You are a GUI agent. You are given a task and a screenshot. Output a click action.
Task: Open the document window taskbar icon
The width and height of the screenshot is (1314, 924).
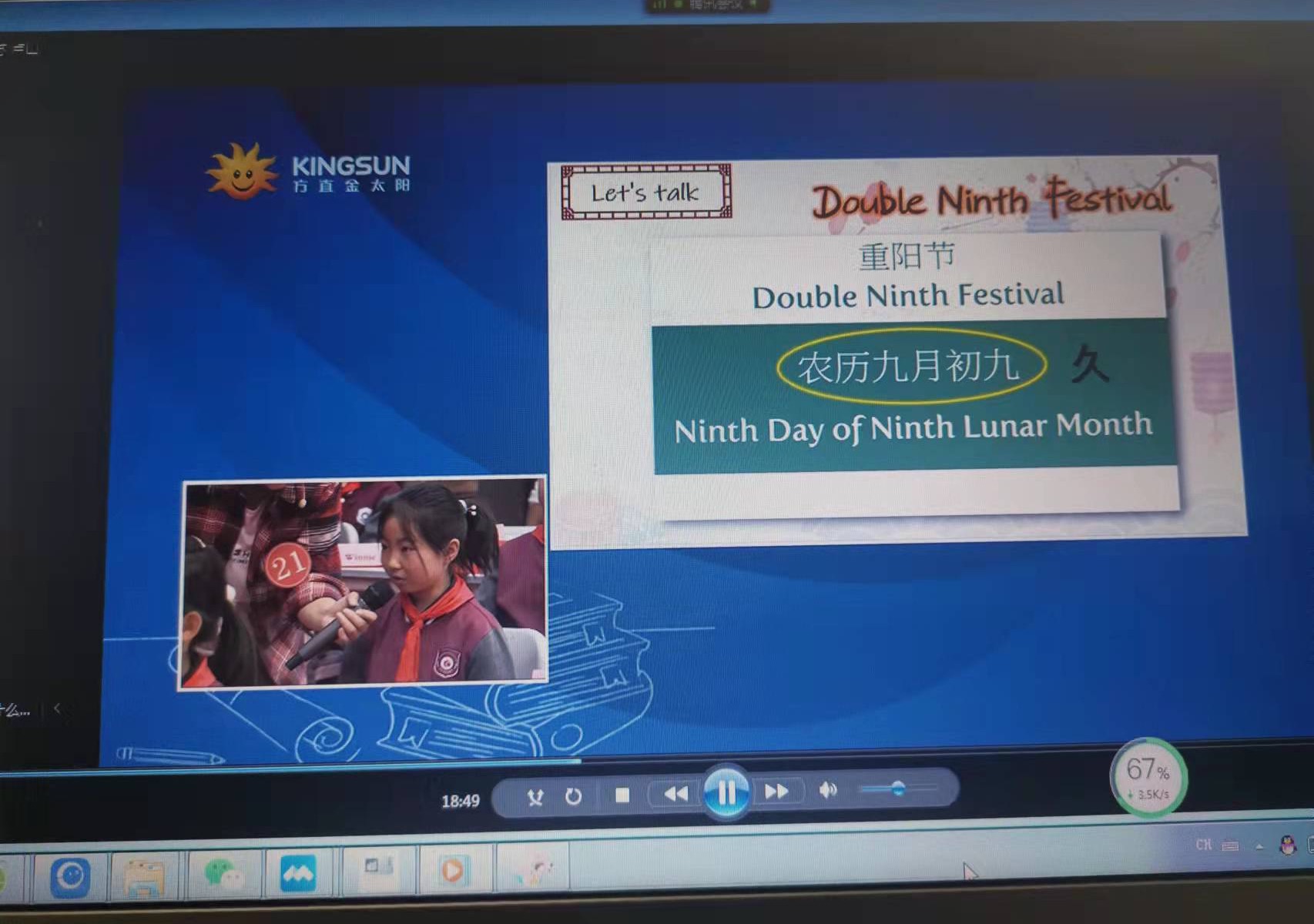coord(378,869)
